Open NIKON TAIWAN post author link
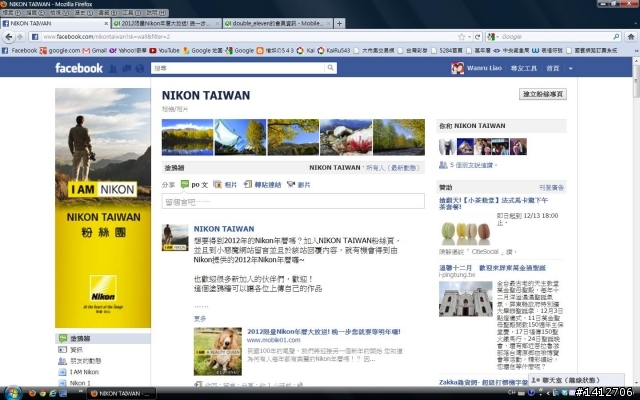This screenshot has width=640, height=400. [224, 229]
